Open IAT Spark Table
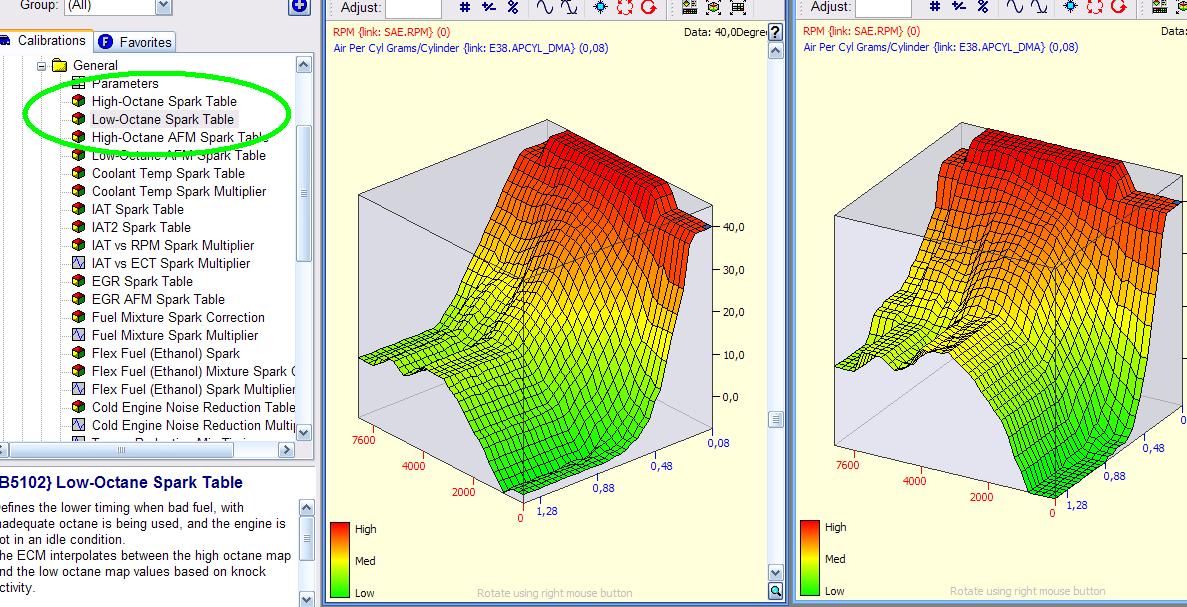 point(138,210)
